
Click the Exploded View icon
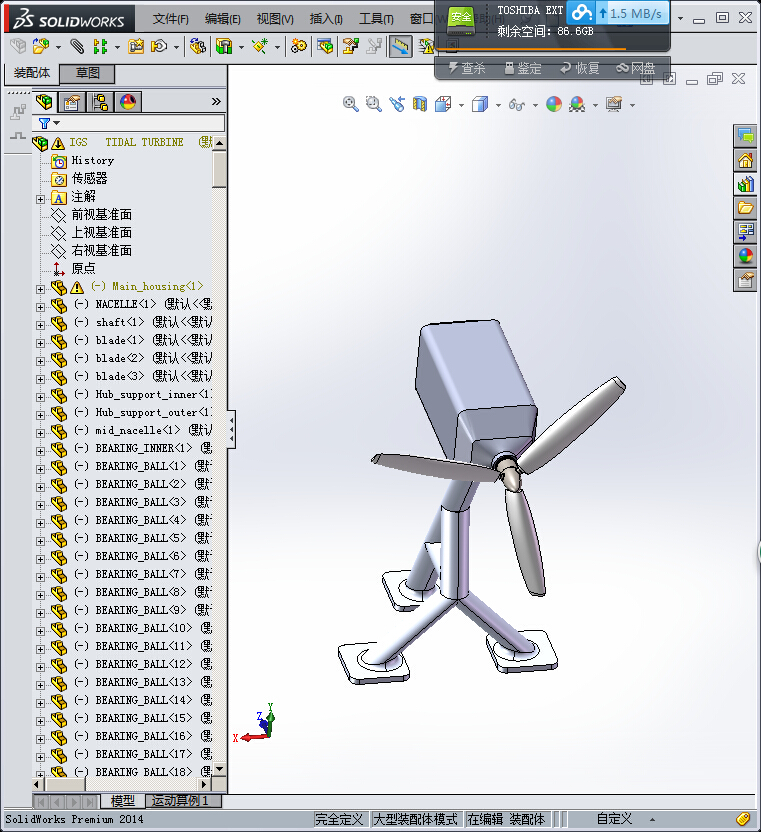350,46
